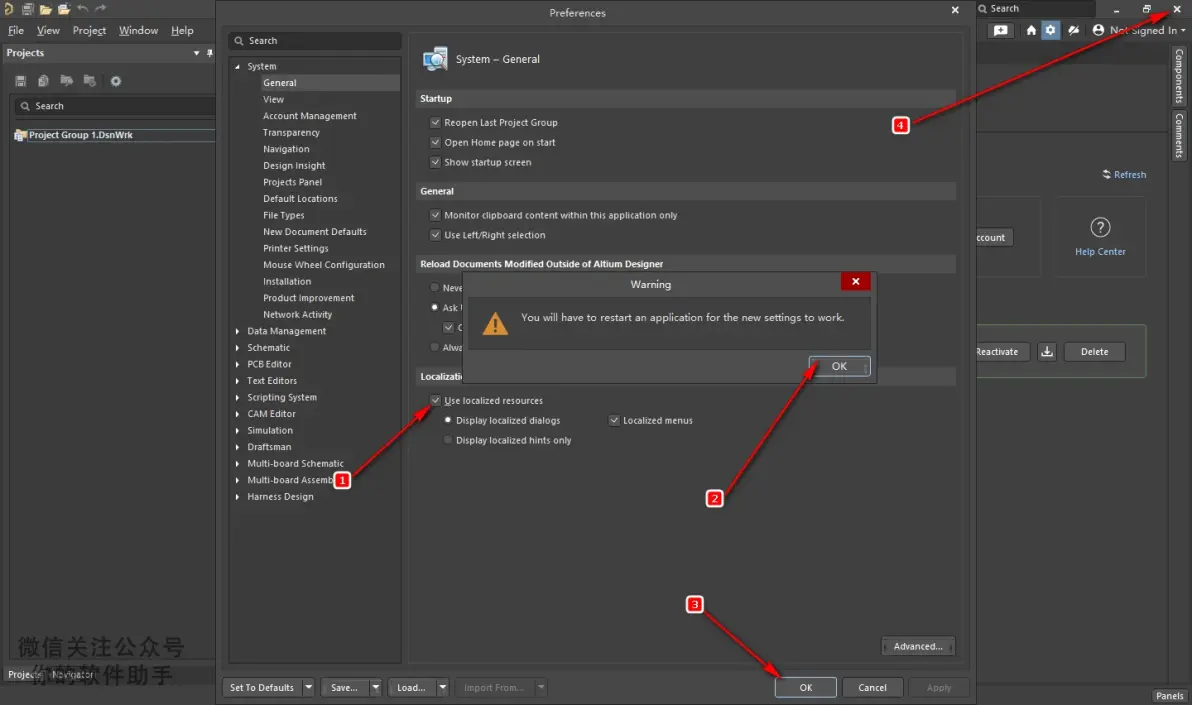Open the Help menu
1192x705 pixels.
click(x=182, y=30)
